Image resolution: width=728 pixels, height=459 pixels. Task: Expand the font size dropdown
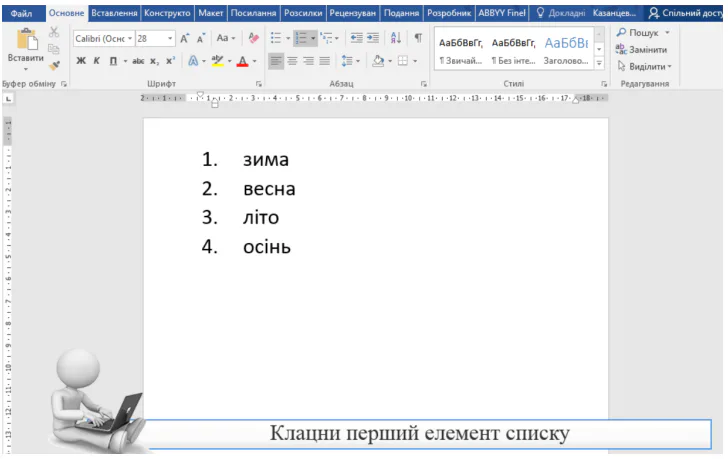pyautogui.click(x=170, y=38)
